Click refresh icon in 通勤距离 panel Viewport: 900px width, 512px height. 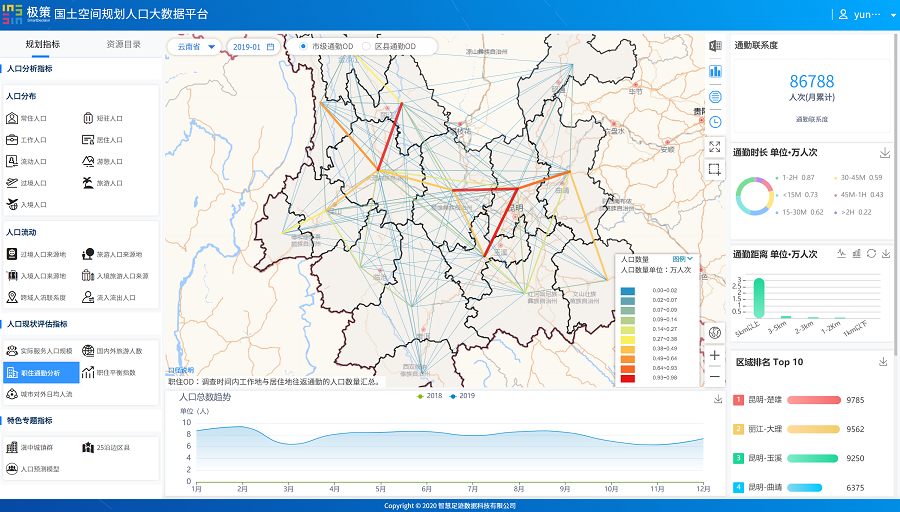pyautogui.click(x=871, y=254)
